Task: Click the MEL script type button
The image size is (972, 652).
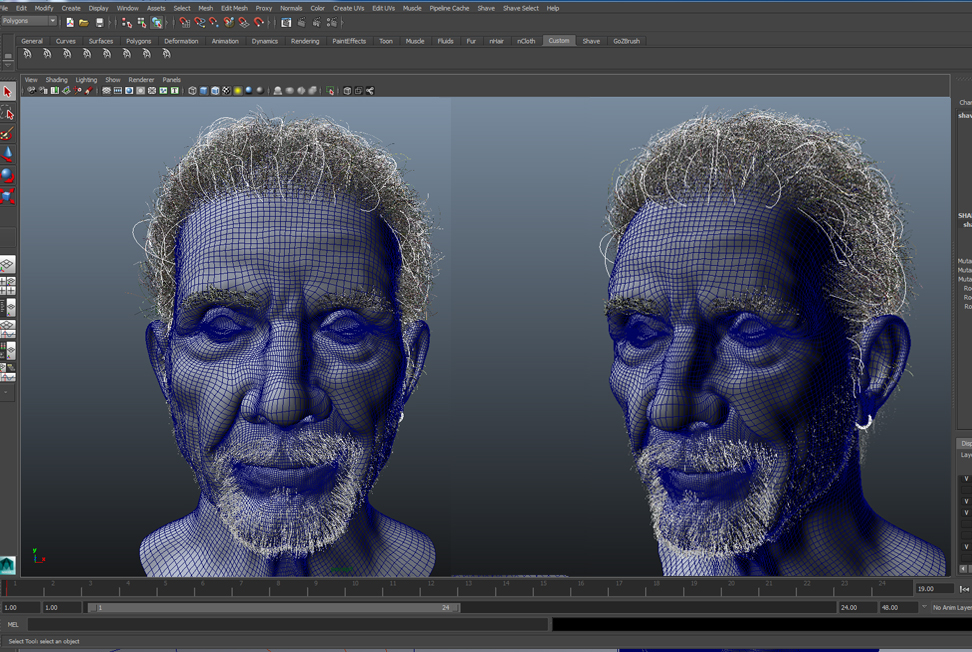Action: [x=13, y=625]
